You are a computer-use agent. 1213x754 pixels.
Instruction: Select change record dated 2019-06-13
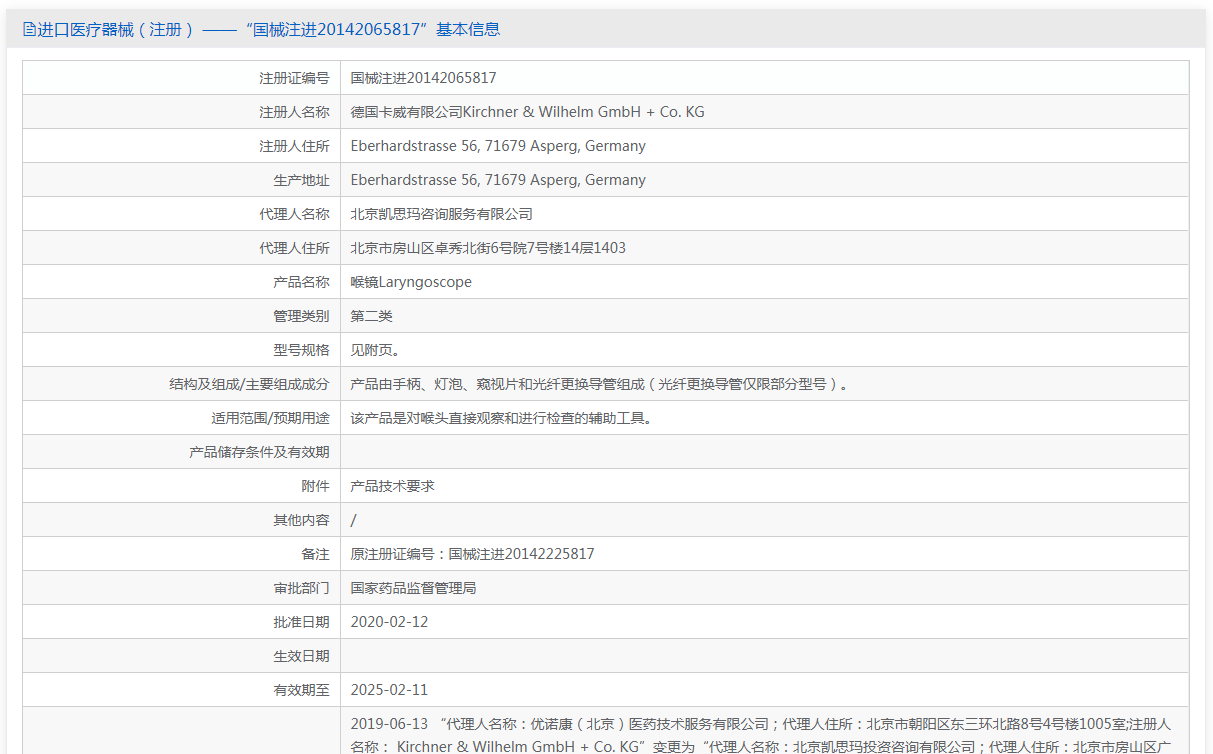point(761,735)
